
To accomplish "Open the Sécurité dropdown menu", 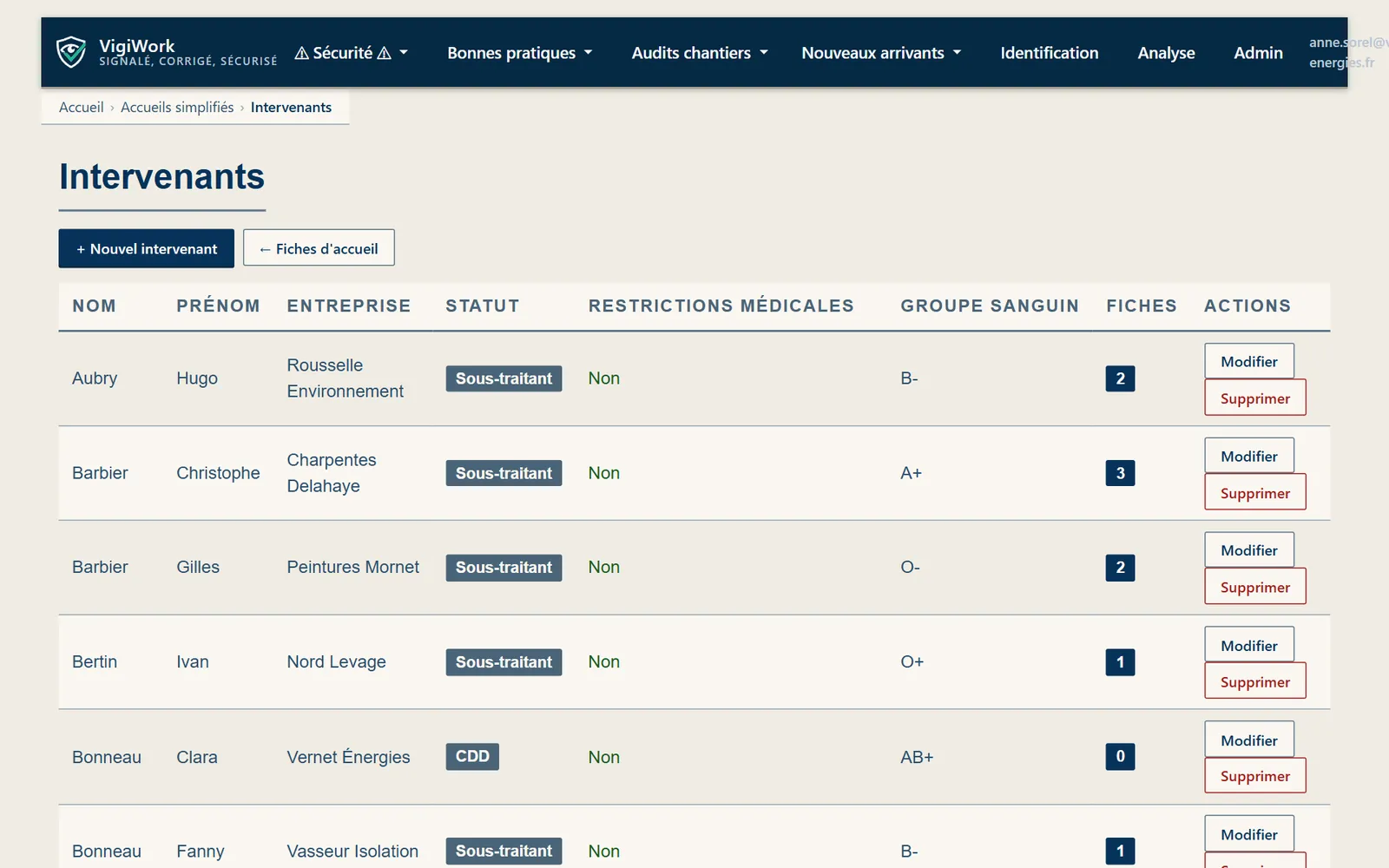I will pyautogui.click(x=351, y=53).
